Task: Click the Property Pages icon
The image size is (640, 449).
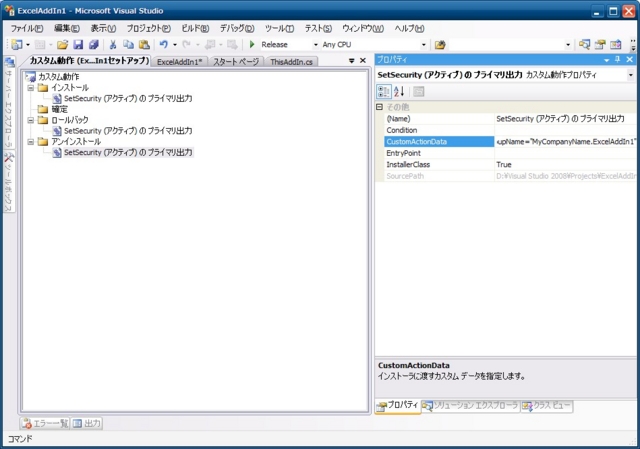Action: click(418, 91)
